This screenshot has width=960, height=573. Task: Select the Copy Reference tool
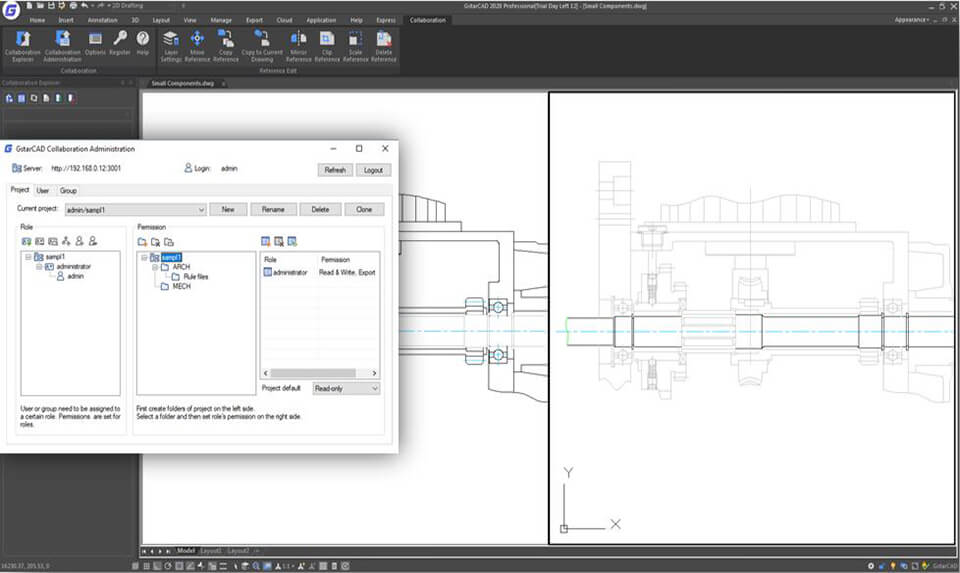point(226,46)
